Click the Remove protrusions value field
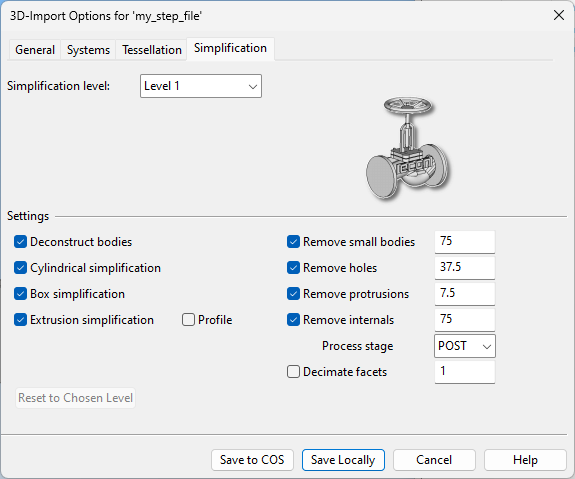Viewport: 575px width, 479px height. pyautogui.click(x=465, y=293)
